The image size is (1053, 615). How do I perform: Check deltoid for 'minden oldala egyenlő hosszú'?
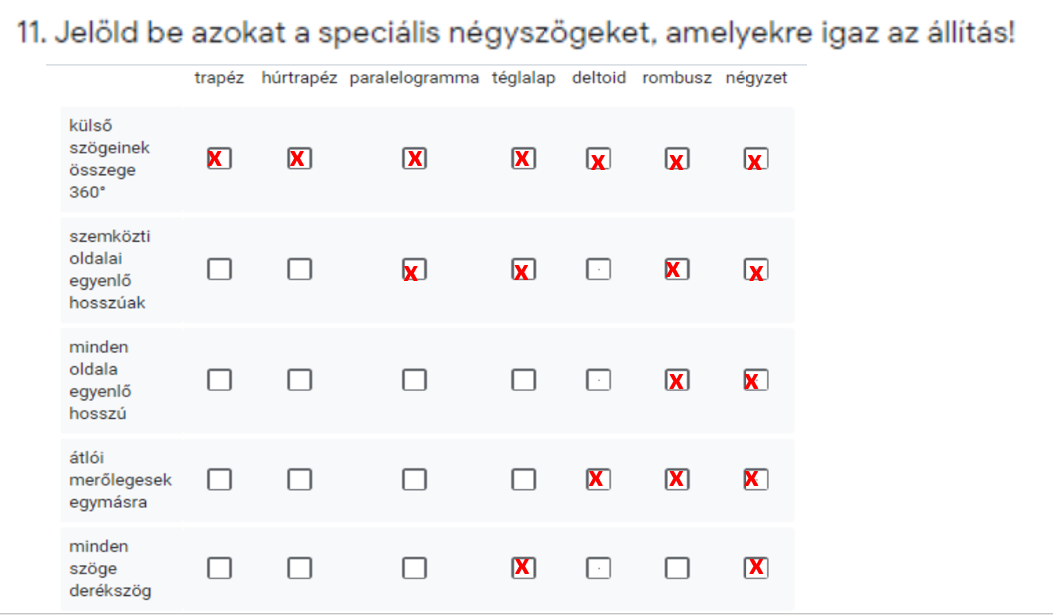(x=598, y=380)
